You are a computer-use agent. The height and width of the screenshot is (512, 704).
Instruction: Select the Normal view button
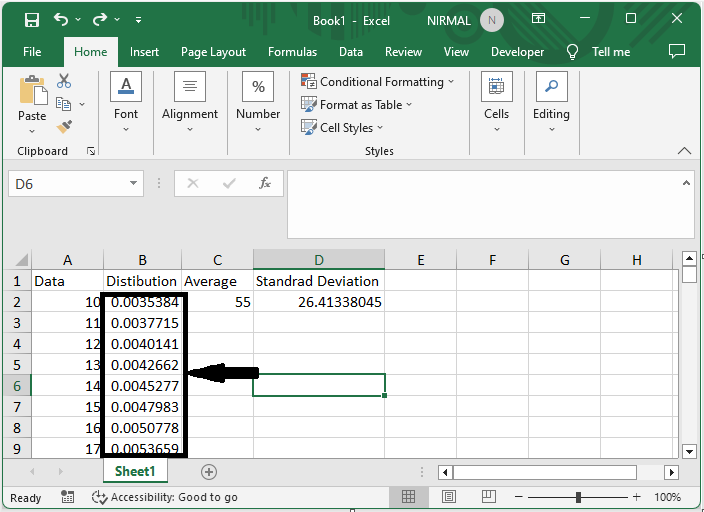click(x=409, y=497)
